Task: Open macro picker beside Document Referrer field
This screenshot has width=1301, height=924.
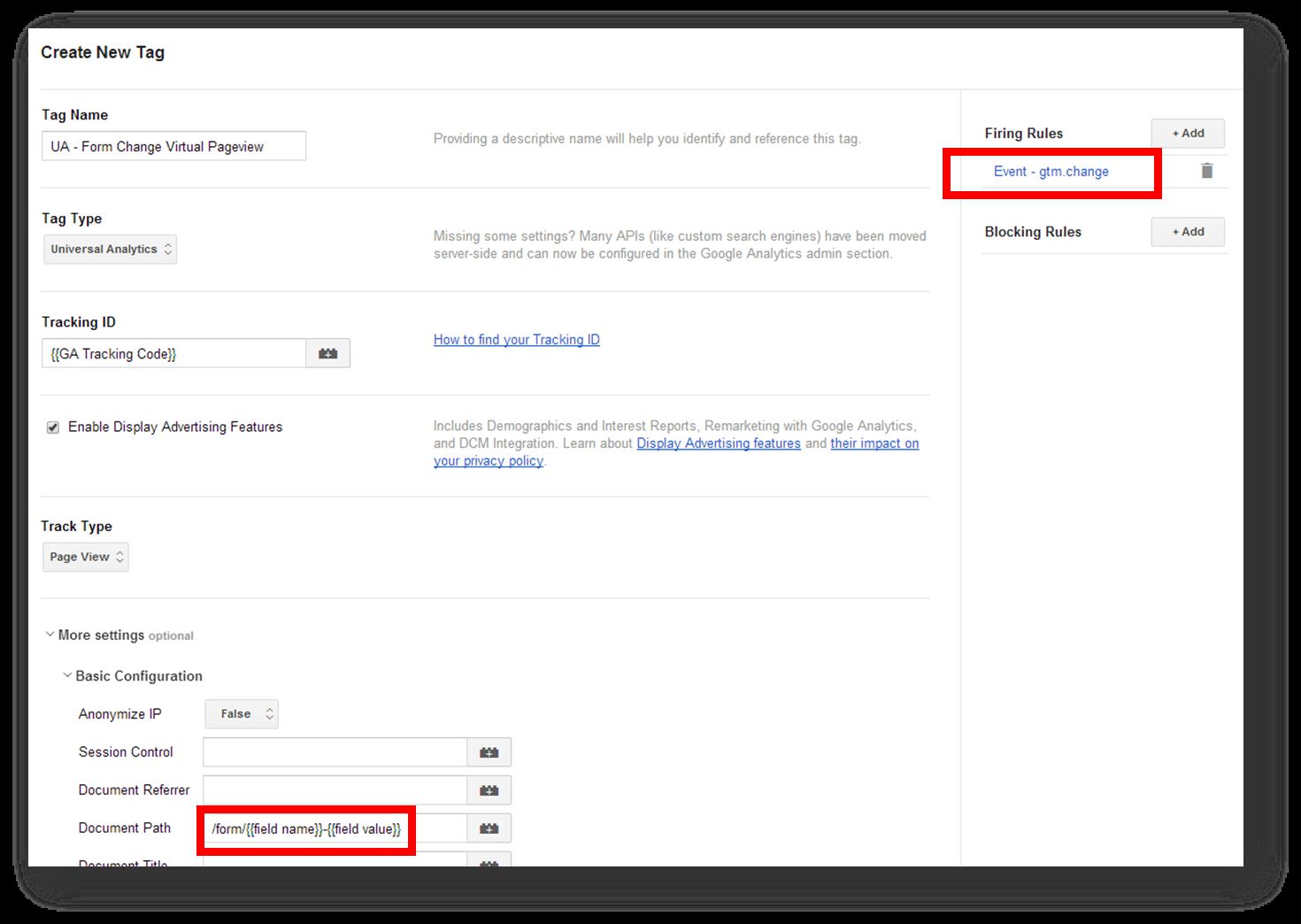Action: (x=489, y=790)
